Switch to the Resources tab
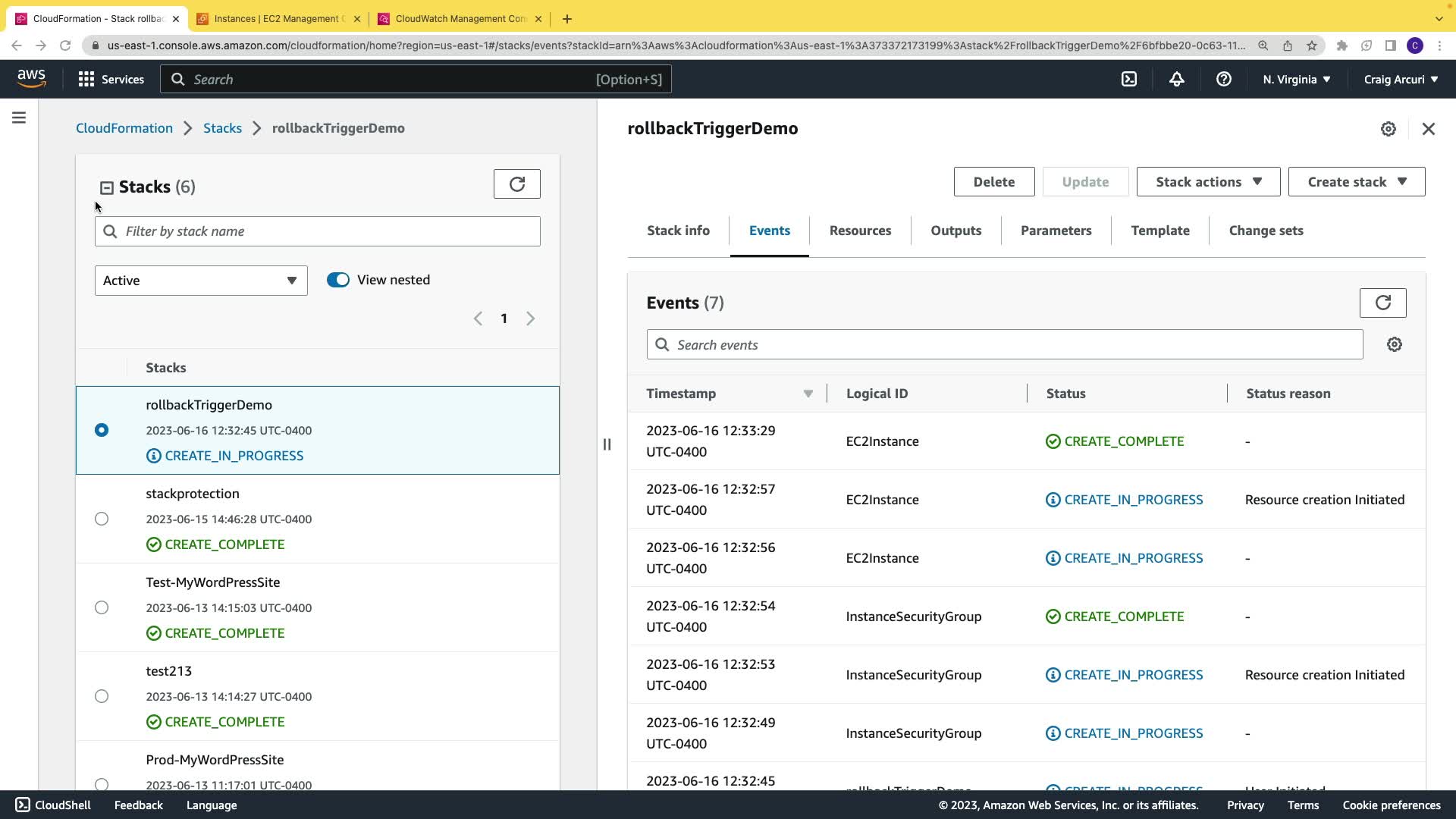Viewport: 1456px width, 819px height. coord(860,231)
